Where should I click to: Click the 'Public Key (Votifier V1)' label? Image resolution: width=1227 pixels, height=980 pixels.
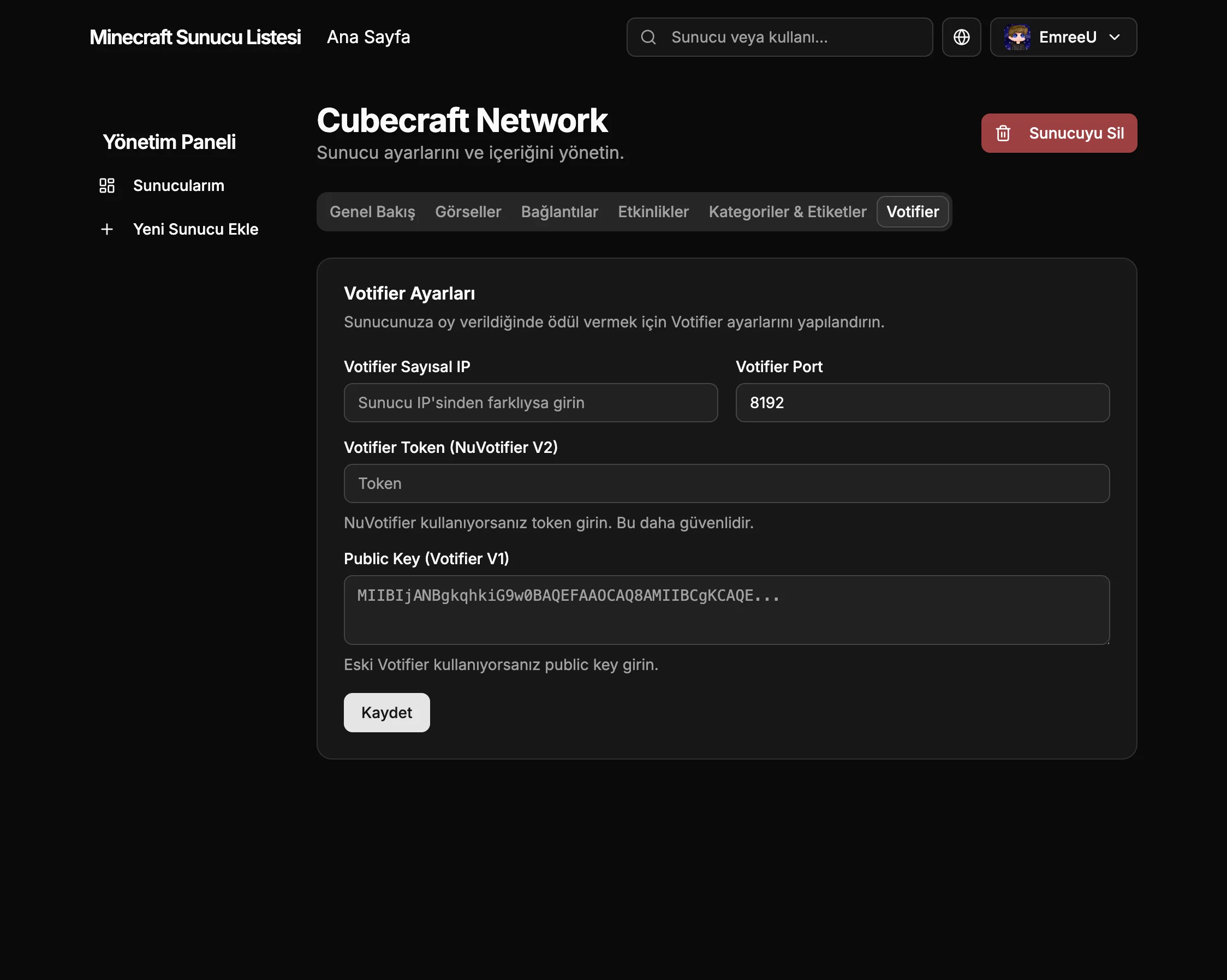(426, 559)
